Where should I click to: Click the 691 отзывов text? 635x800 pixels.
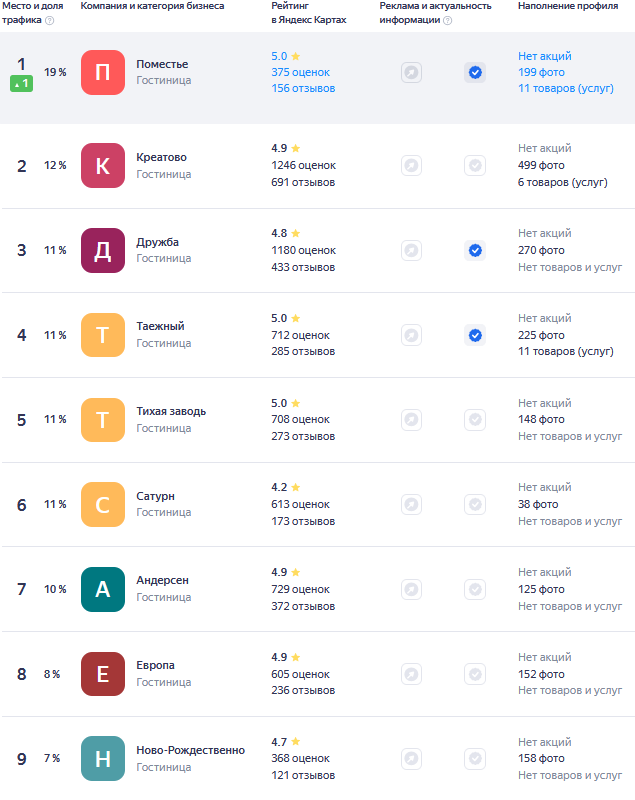303,182
